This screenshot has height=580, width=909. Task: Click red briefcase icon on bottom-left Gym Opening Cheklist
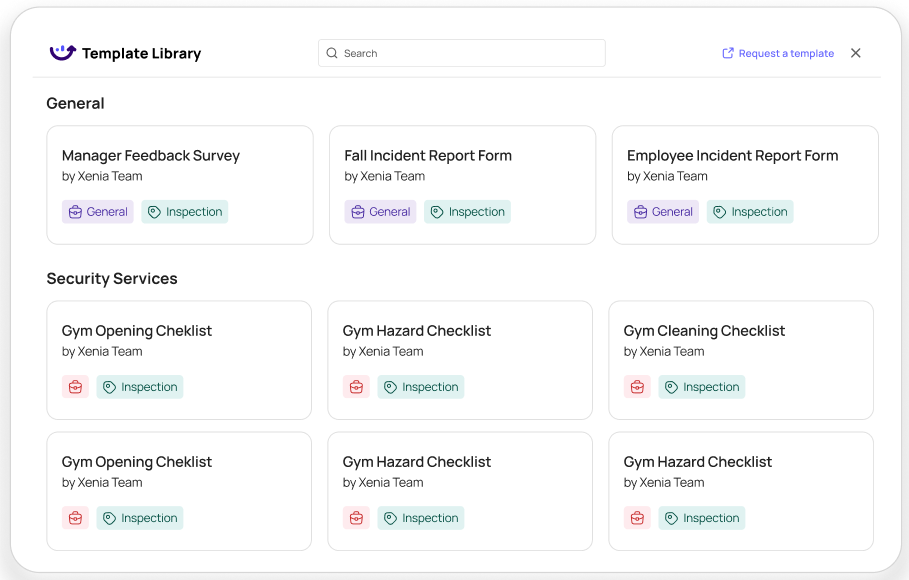point(75,518)
